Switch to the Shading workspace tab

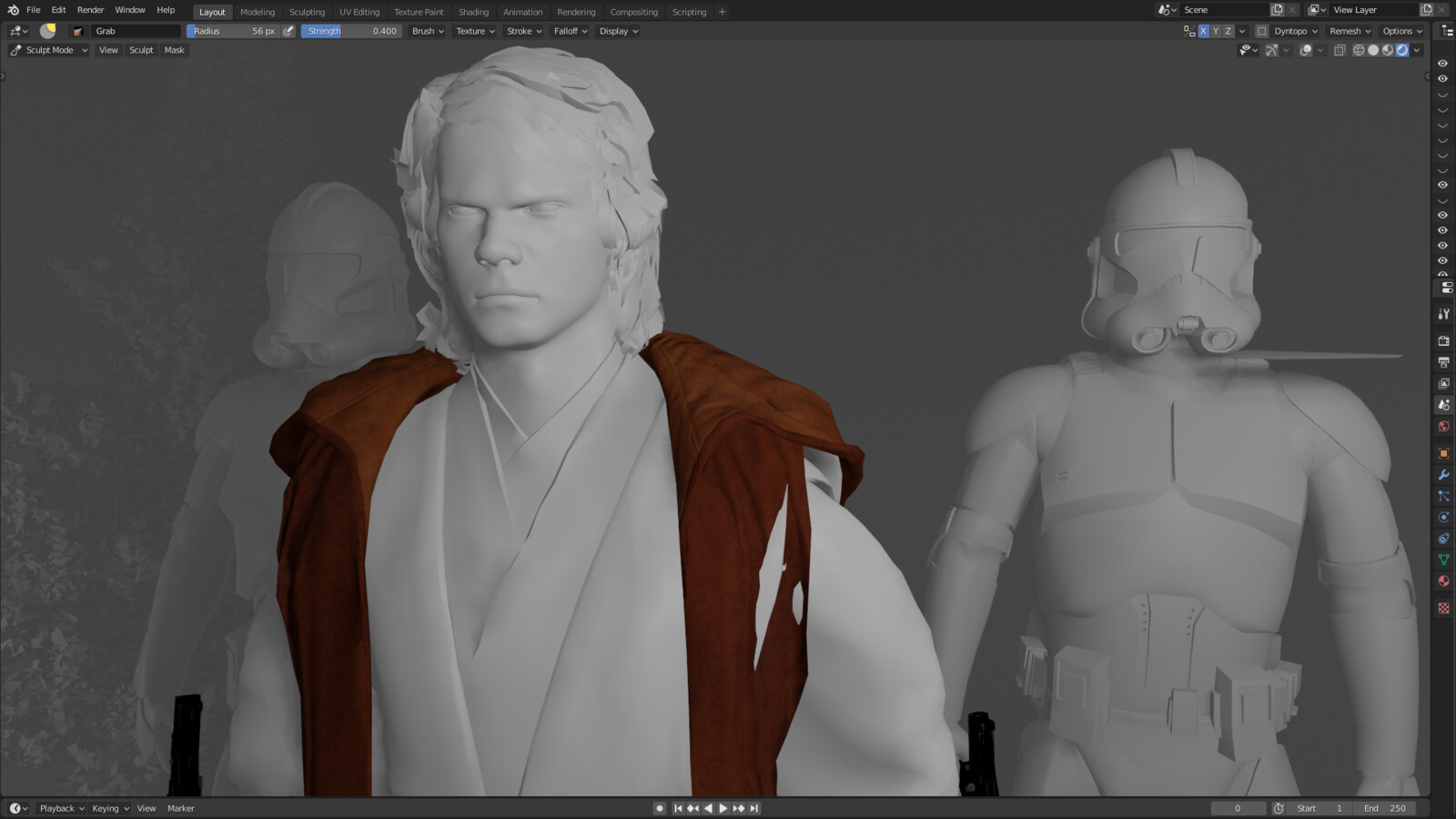(x=473, y=12)
